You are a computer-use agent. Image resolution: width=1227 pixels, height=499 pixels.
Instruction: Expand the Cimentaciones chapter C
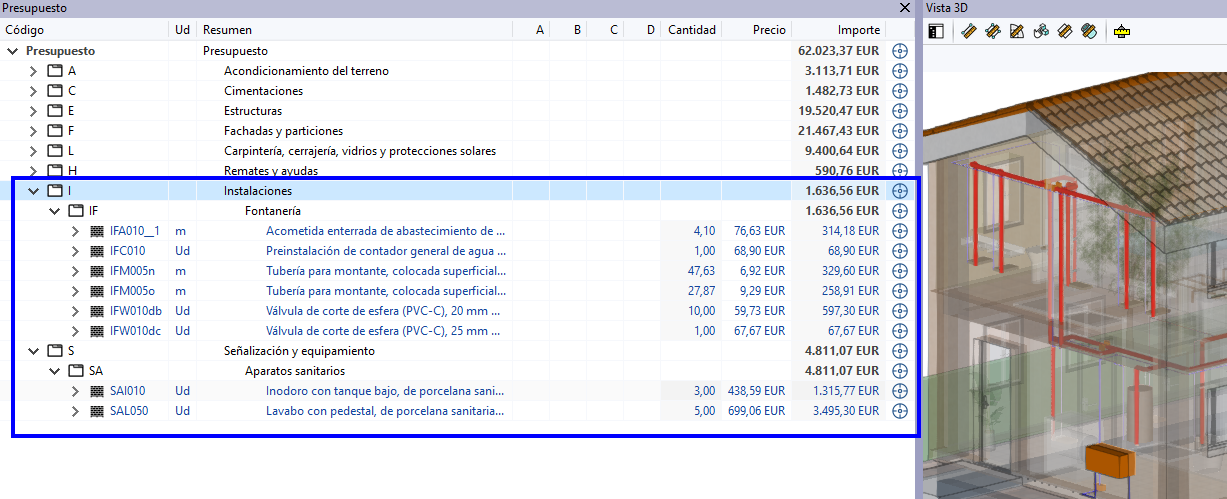click(x=33, y=91)
